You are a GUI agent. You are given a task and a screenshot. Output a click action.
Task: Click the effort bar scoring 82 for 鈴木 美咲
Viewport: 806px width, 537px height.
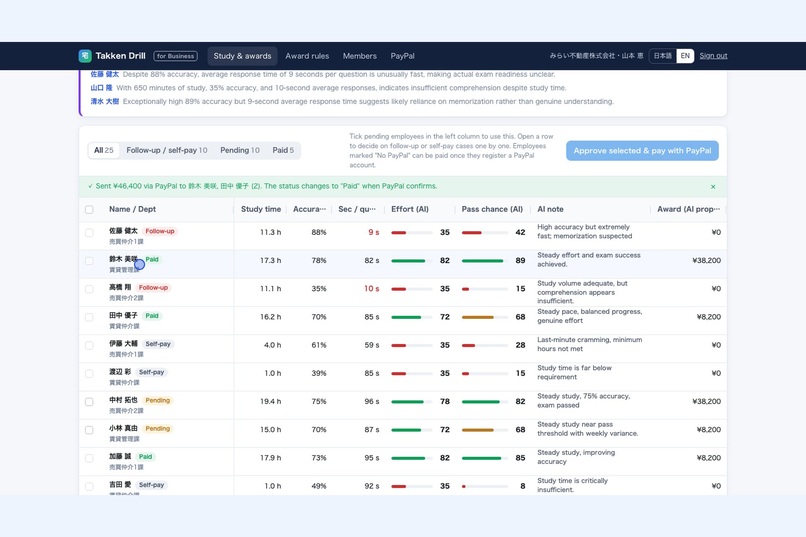point(411,261)
